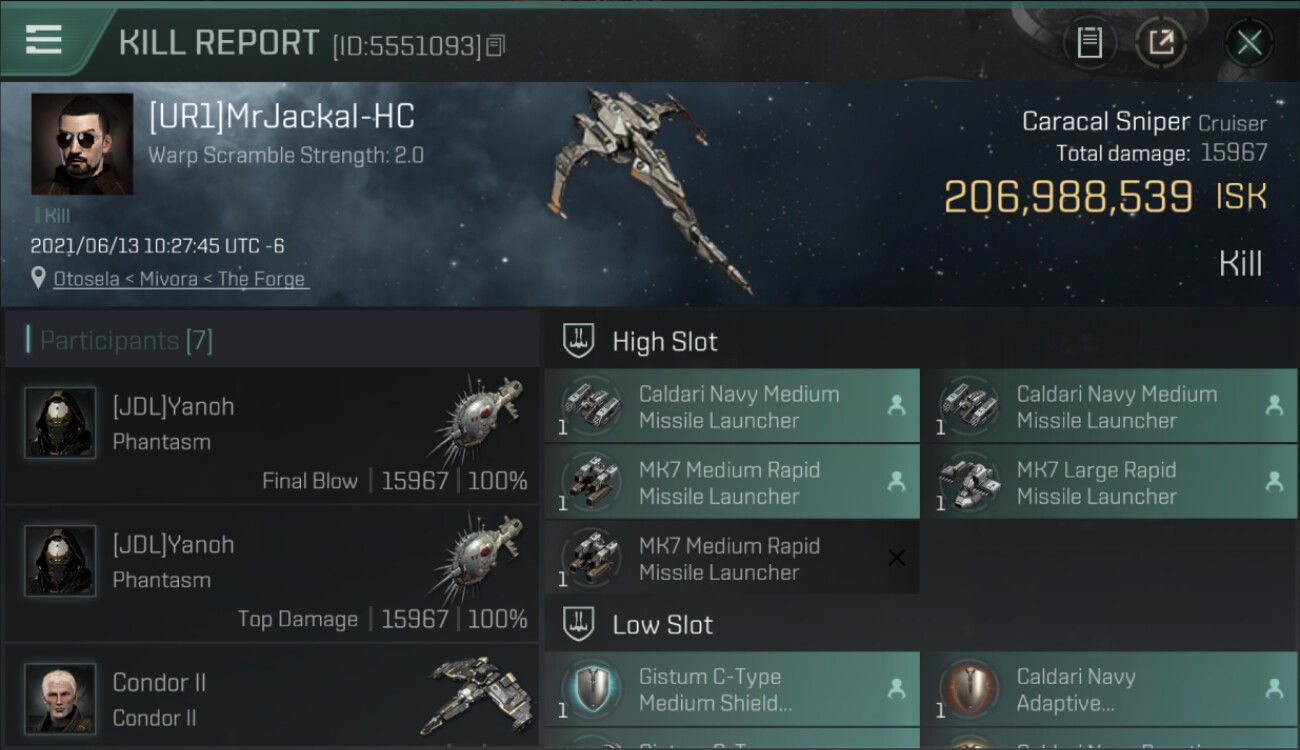Open MrJackal-HC pilot portrait
The width and height of the screenshot is (1300, 750).
coord(82,144)
